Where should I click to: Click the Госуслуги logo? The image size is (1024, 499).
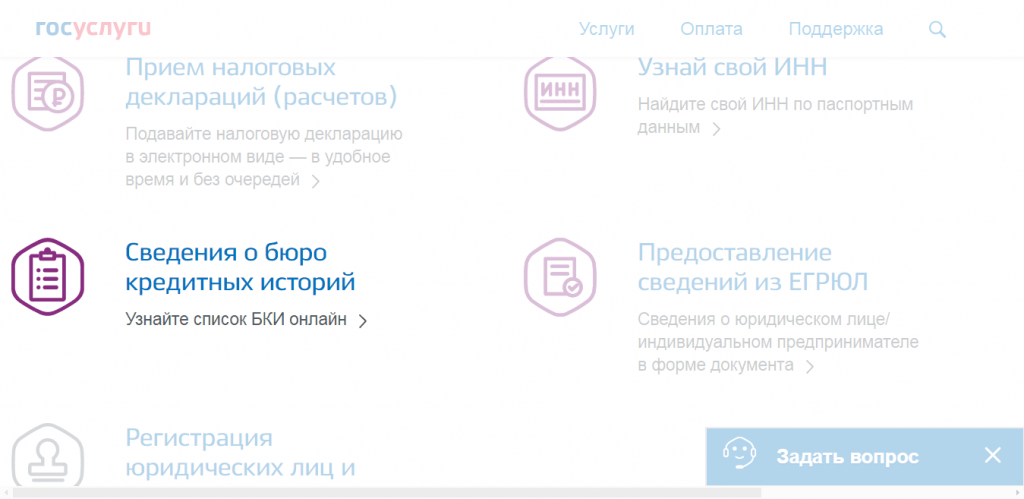pos(92,28)
